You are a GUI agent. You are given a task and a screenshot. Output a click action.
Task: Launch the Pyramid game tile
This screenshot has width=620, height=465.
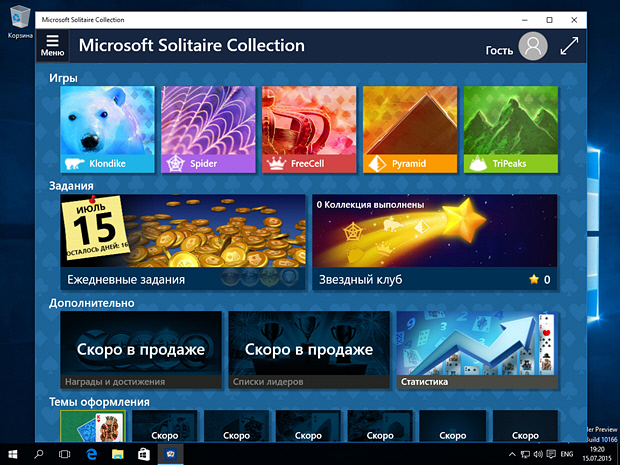click(410, 129)
